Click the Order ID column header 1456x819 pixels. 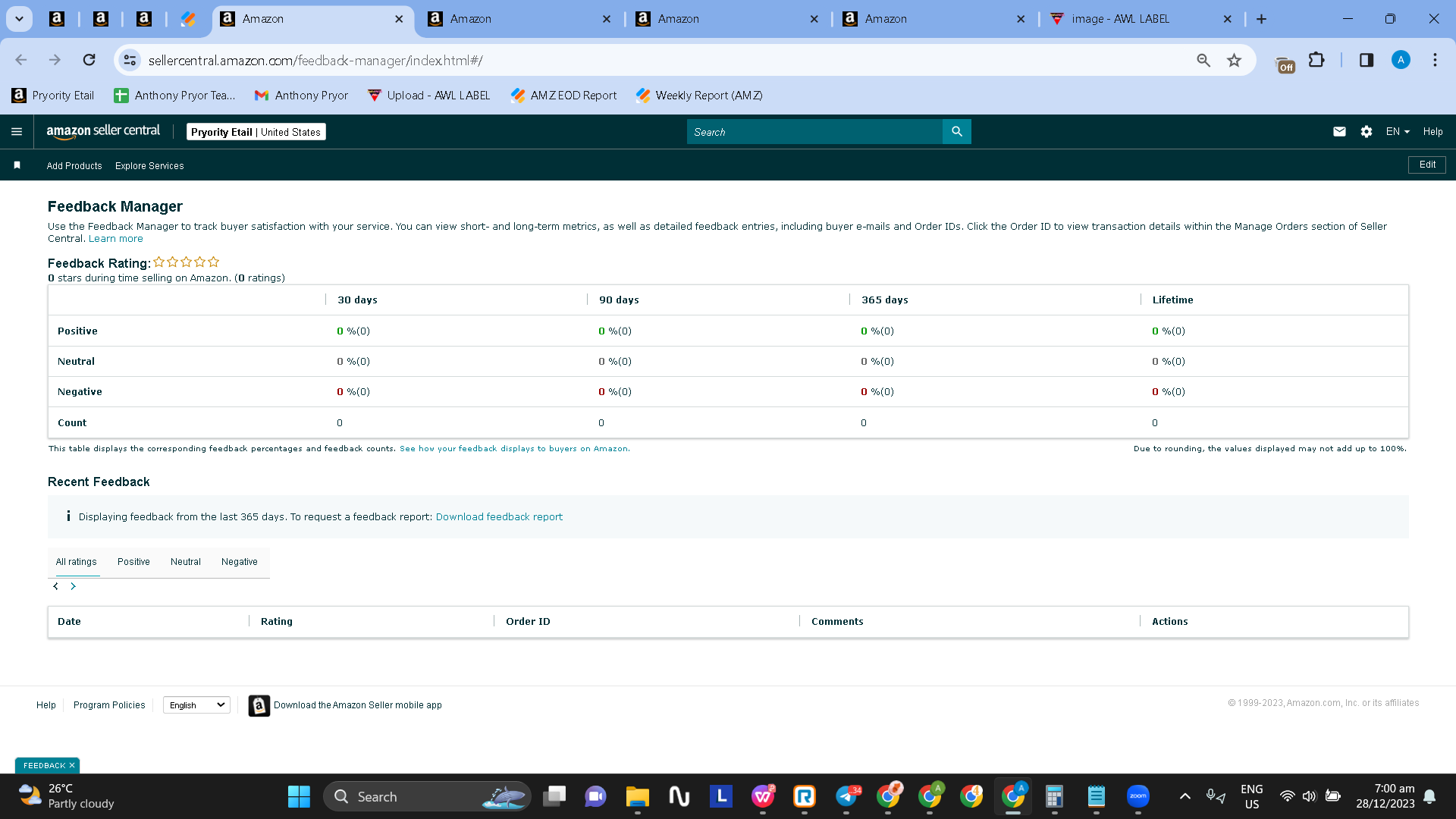[528, 622]
